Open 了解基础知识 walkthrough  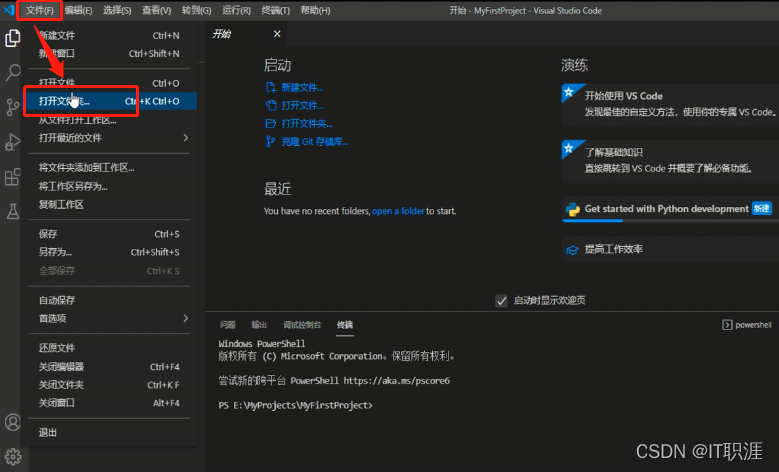pyautogui.click(x=671, y=159)
